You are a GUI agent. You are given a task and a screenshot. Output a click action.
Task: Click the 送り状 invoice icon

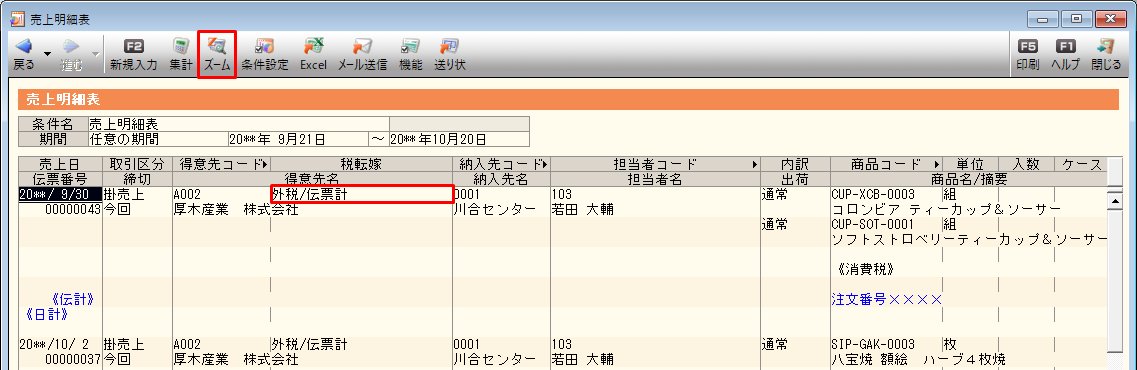coord(450,47)
